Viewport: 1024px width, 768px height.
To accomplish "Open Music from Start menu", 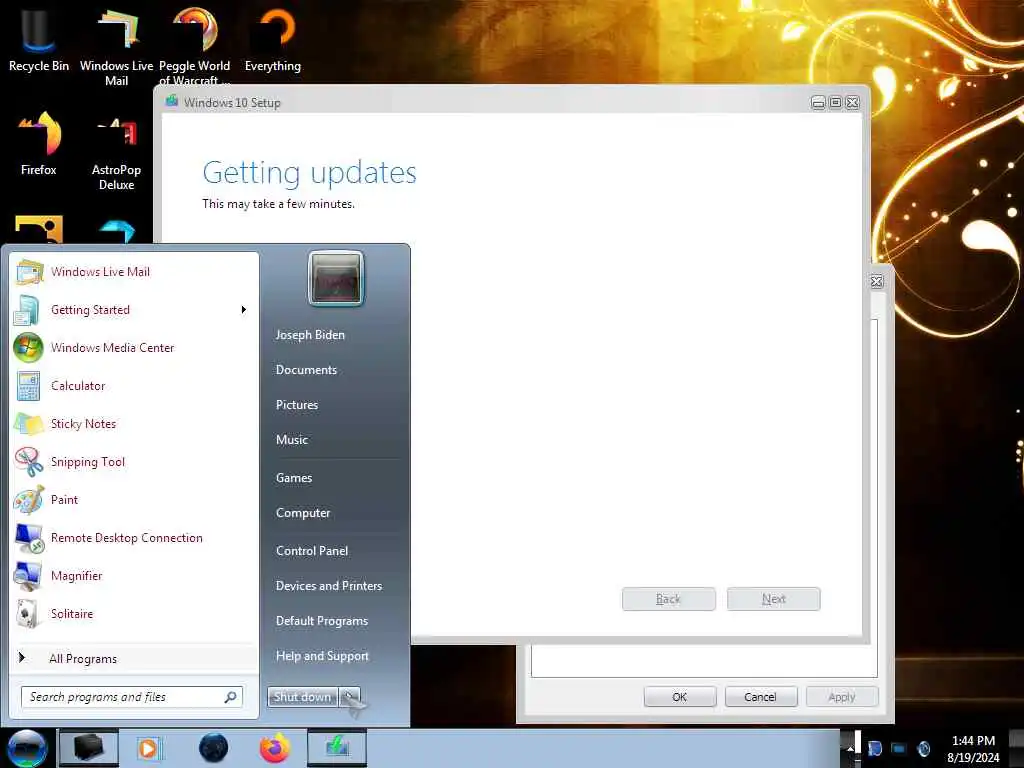I will 292,440.
